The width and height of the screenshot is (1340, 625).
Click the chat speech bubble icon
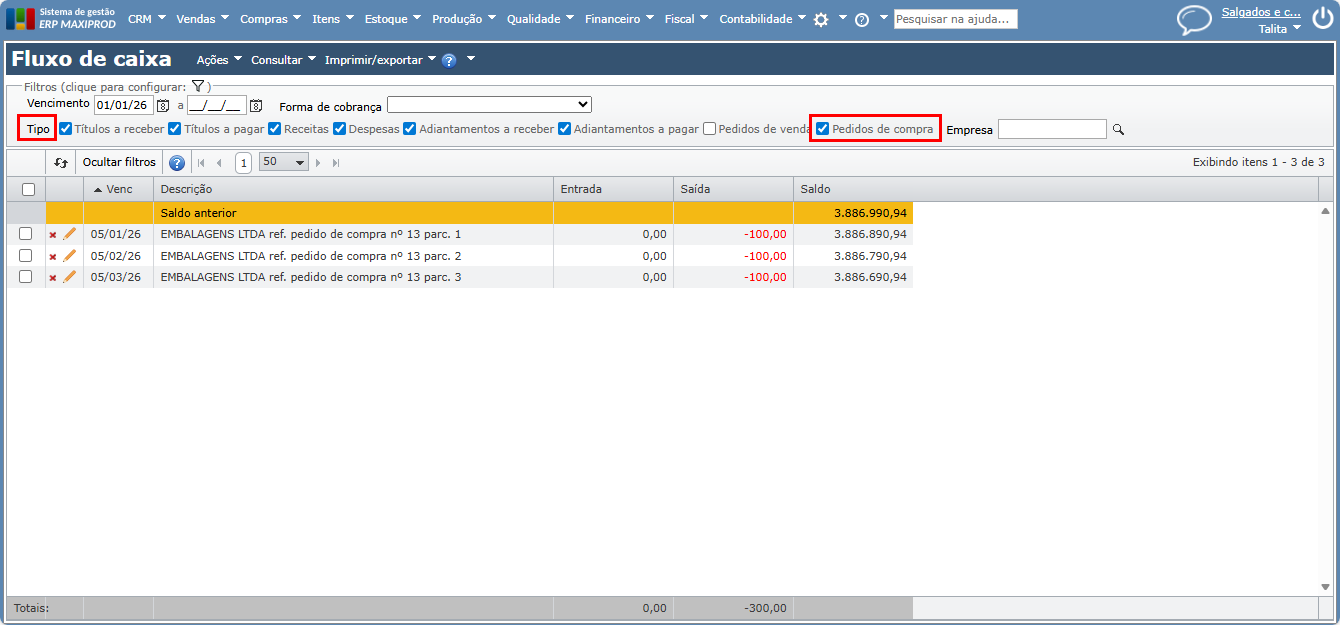coord(1193,20)
